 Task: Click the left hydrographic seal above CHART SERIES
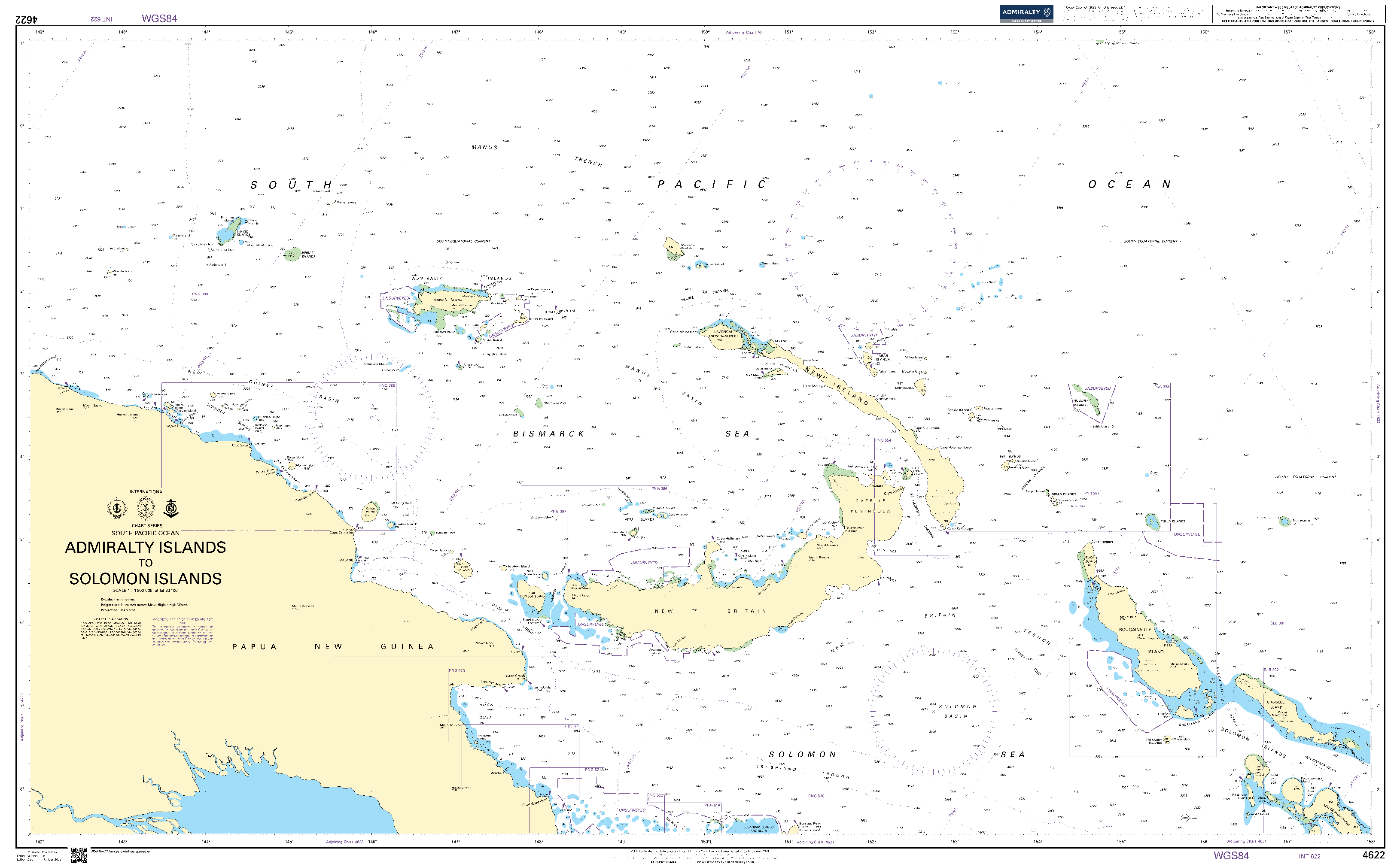pyautogui.click(x=117, y=508)
